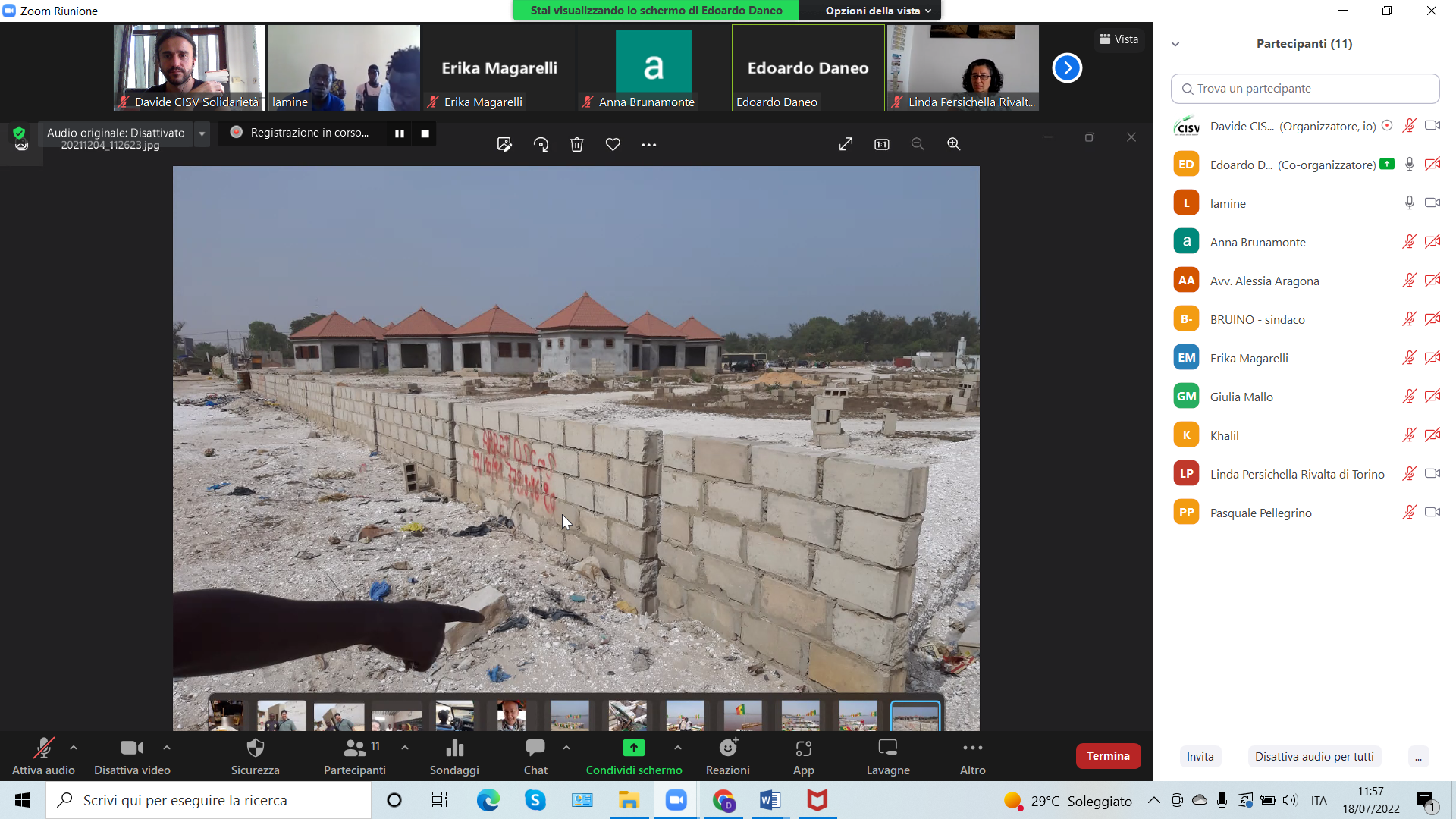Select participant Avv. Alessia Aragona
Viewport: 1456px width, 819px height.
tap(1305, 281)
